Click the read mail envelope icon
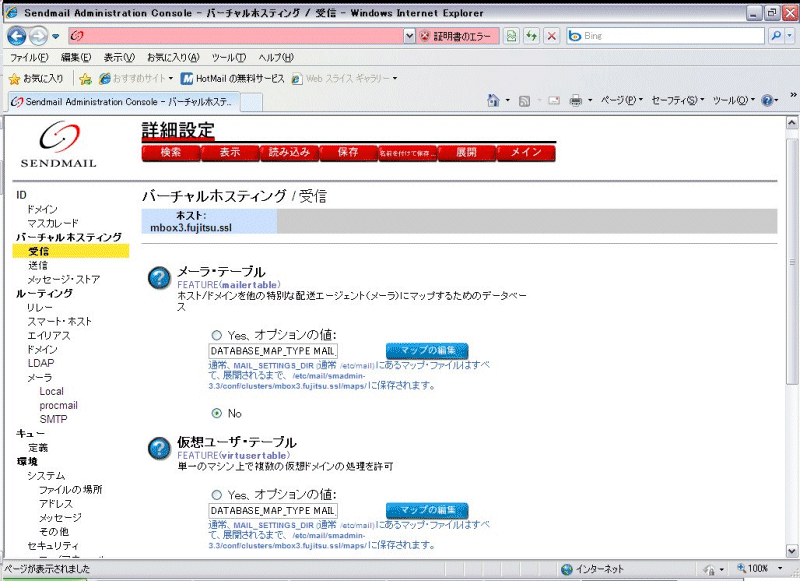The height and width of the screenshot is (581, 800). coord(554,101)
